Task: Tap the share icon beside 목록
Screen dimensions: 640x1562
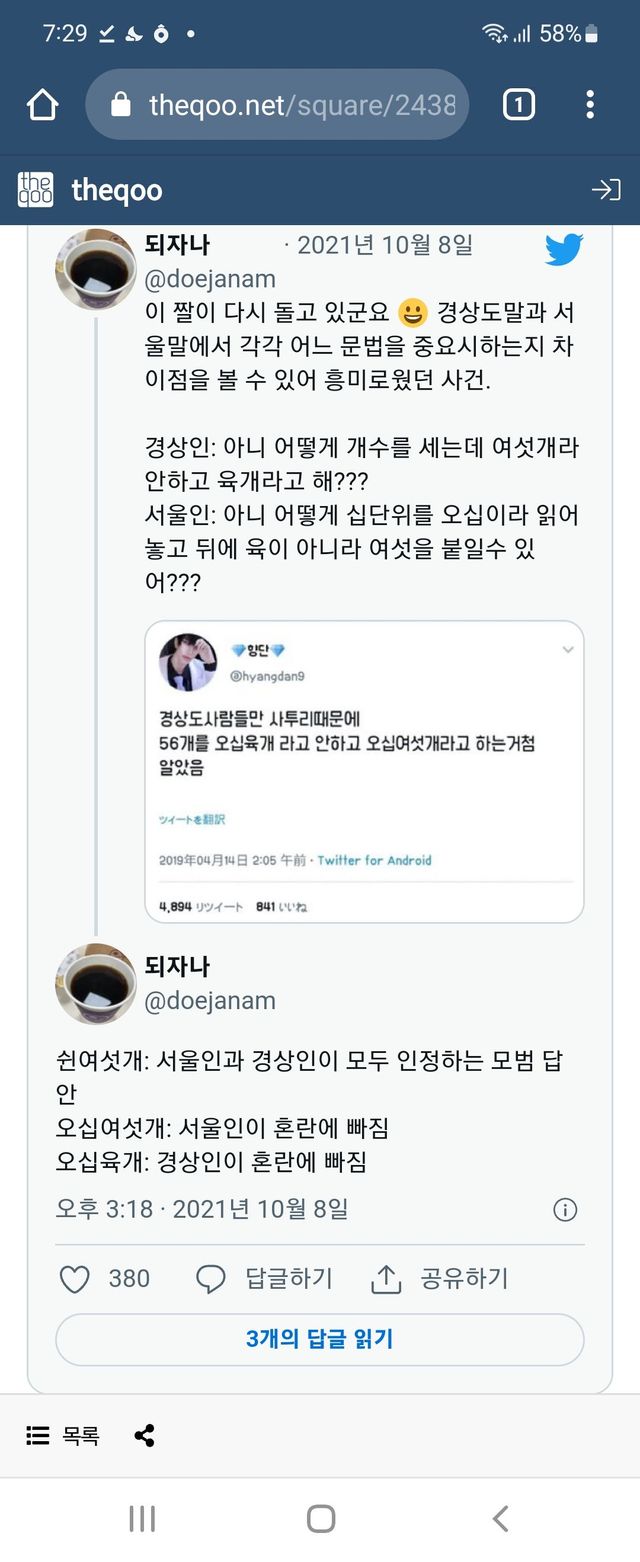Action: 144,1436
